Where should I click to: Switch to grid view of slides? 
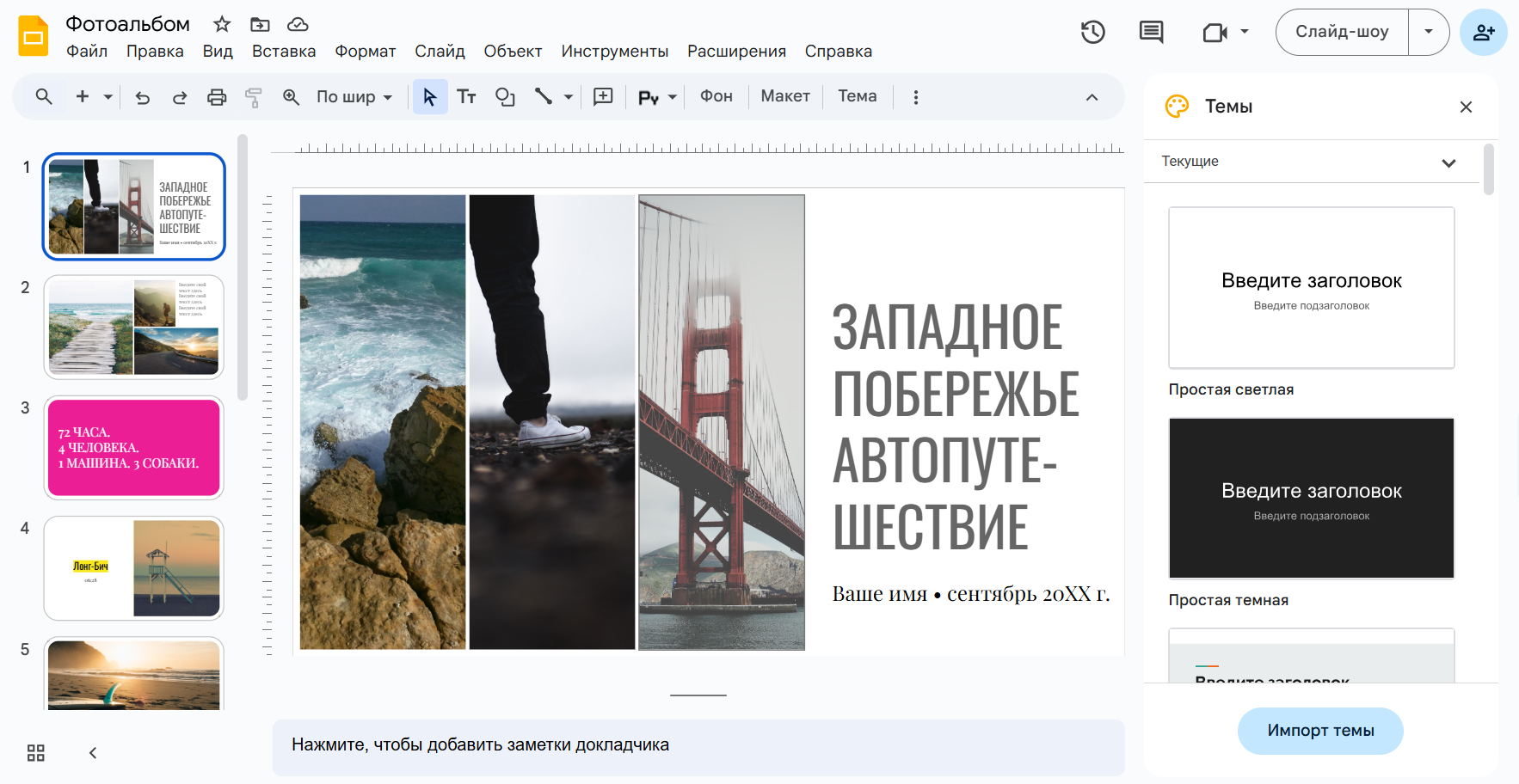[36, 753]
